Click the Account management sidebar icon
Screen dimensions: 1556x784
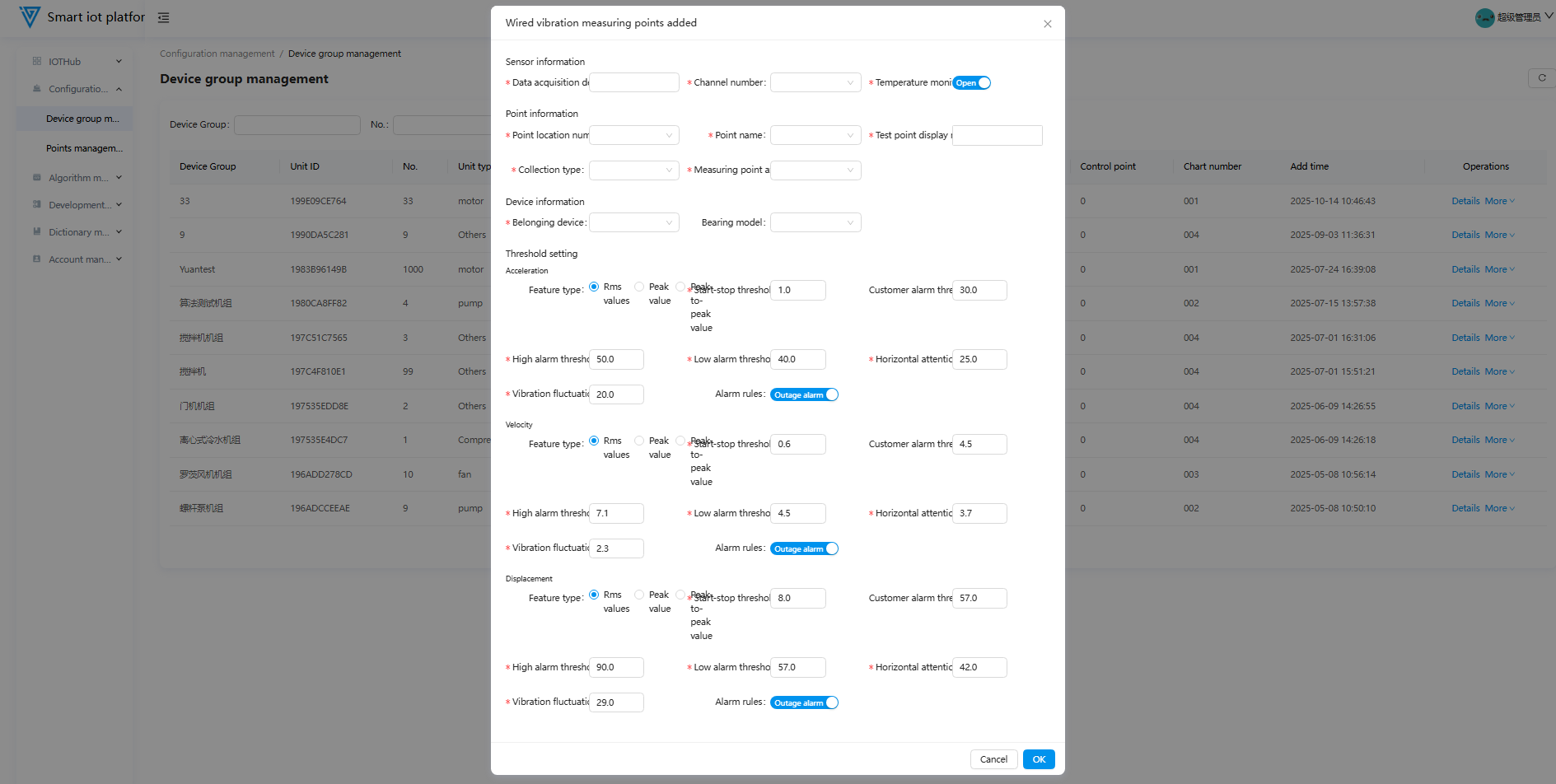coord(37,259)
